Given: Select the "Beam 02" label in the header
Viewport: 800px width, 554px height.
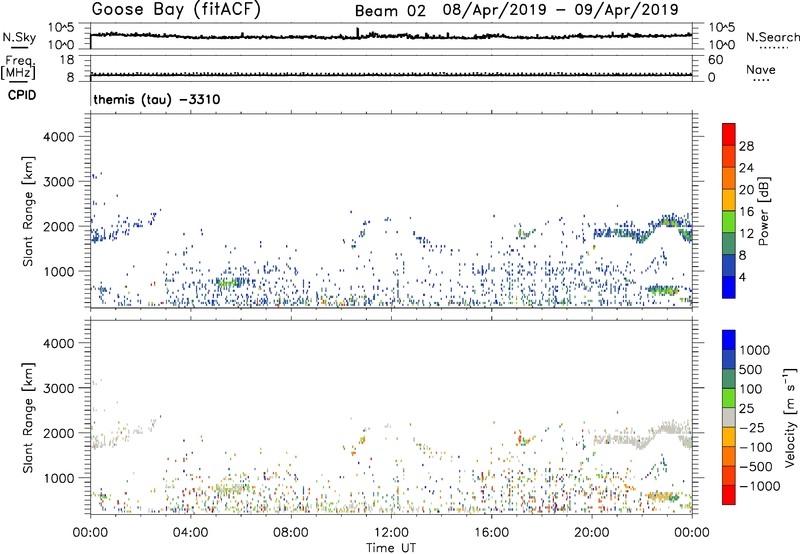Looking at the screenshot, I should tap(390, 11).
